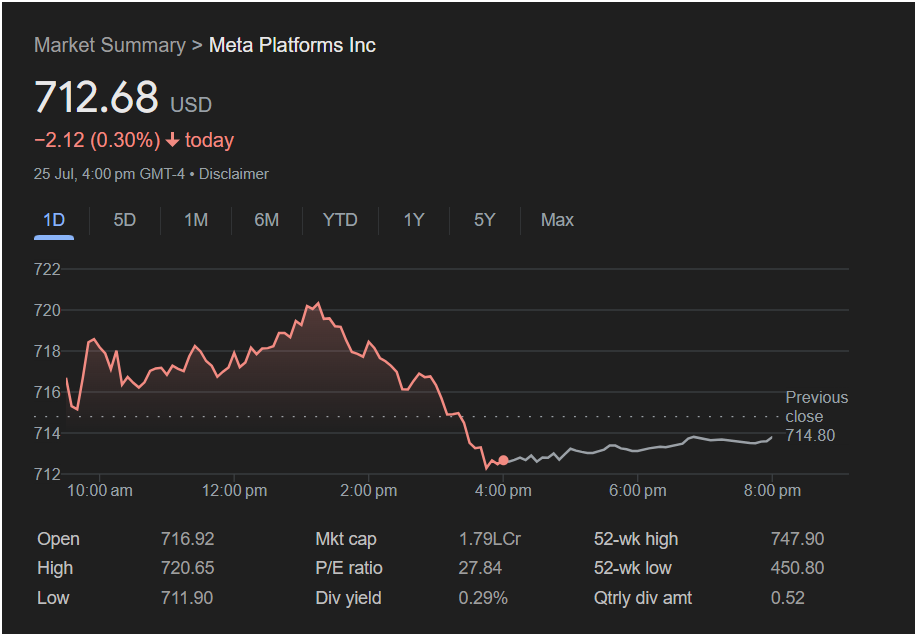Click the USD currency label
Image resolution: width=917 pixels, height=636 pixels.
click(x=191, y=105)
